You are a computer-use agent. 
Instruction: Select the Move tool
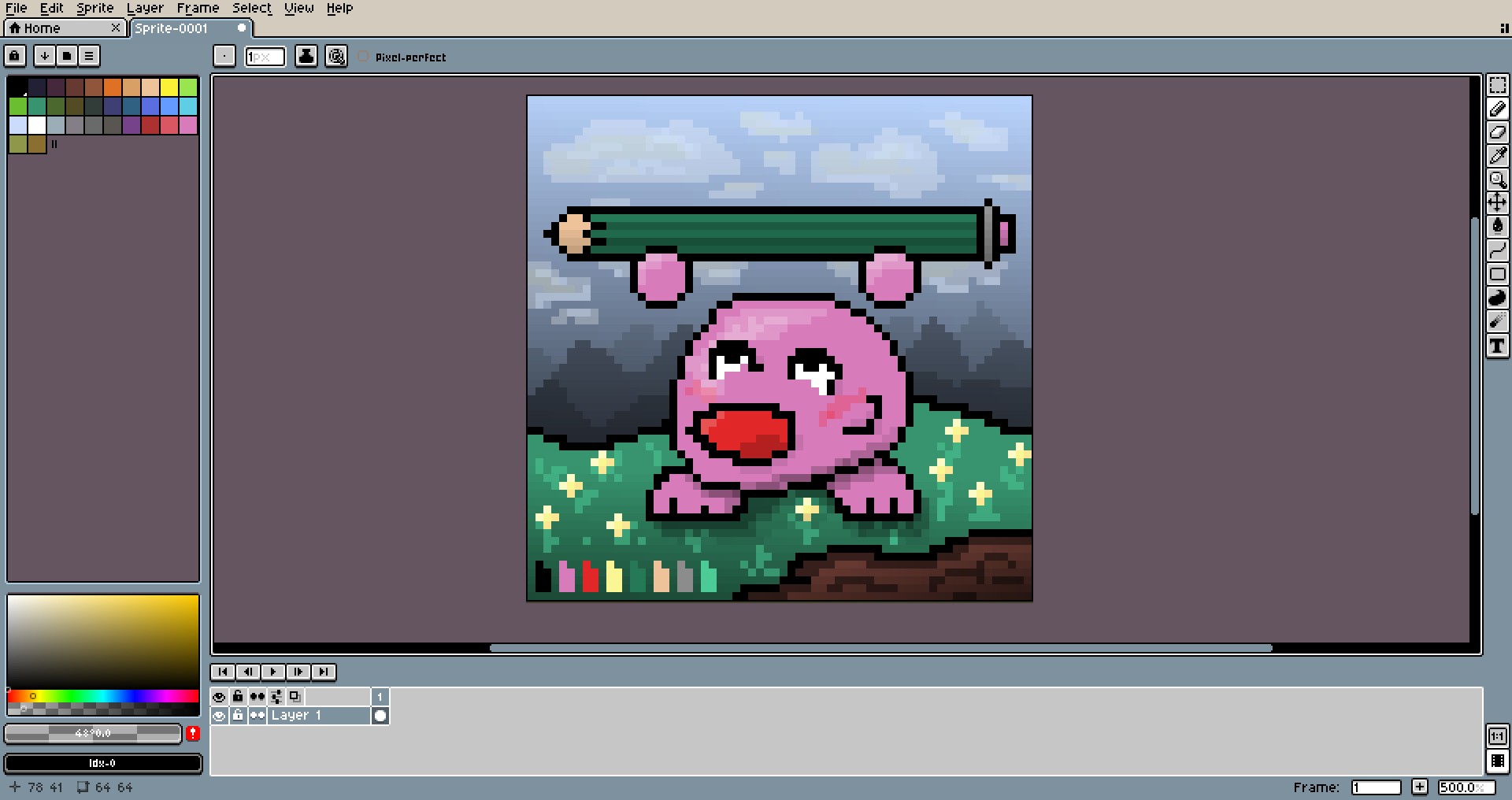[x=1497, y=203]
